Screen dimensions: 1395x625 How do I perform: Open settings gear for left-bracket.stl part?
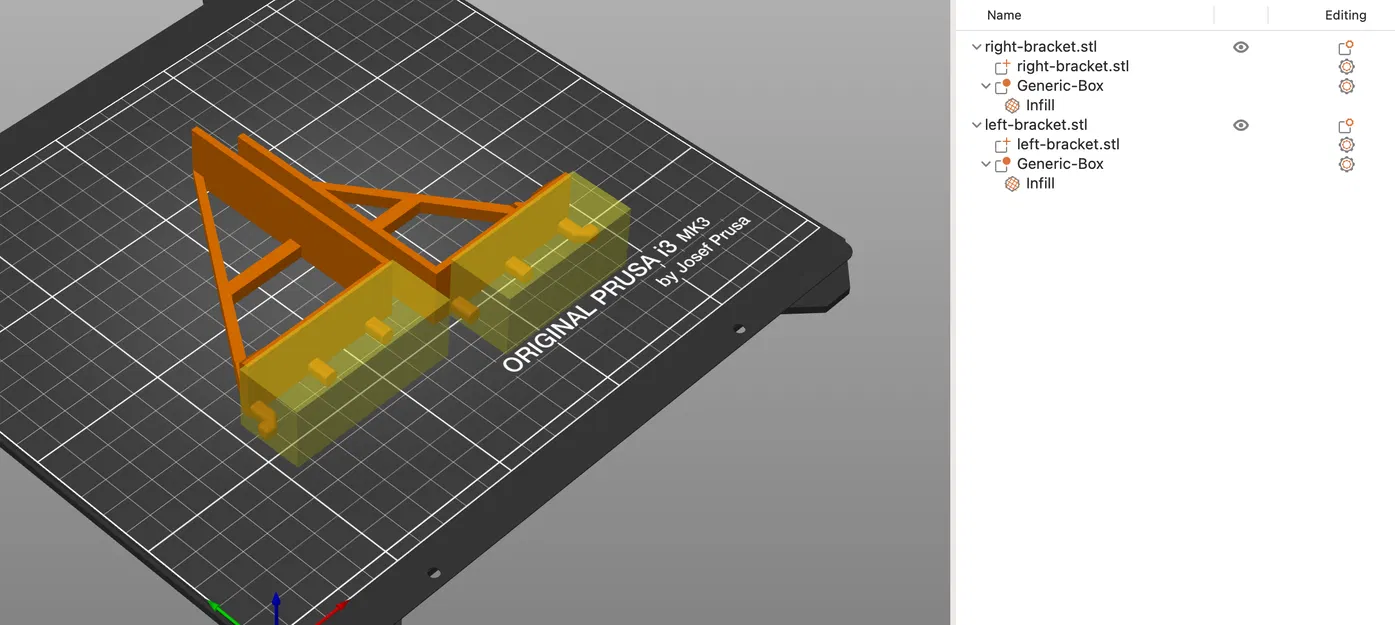pyautogui.click(x=1346, y=145)
